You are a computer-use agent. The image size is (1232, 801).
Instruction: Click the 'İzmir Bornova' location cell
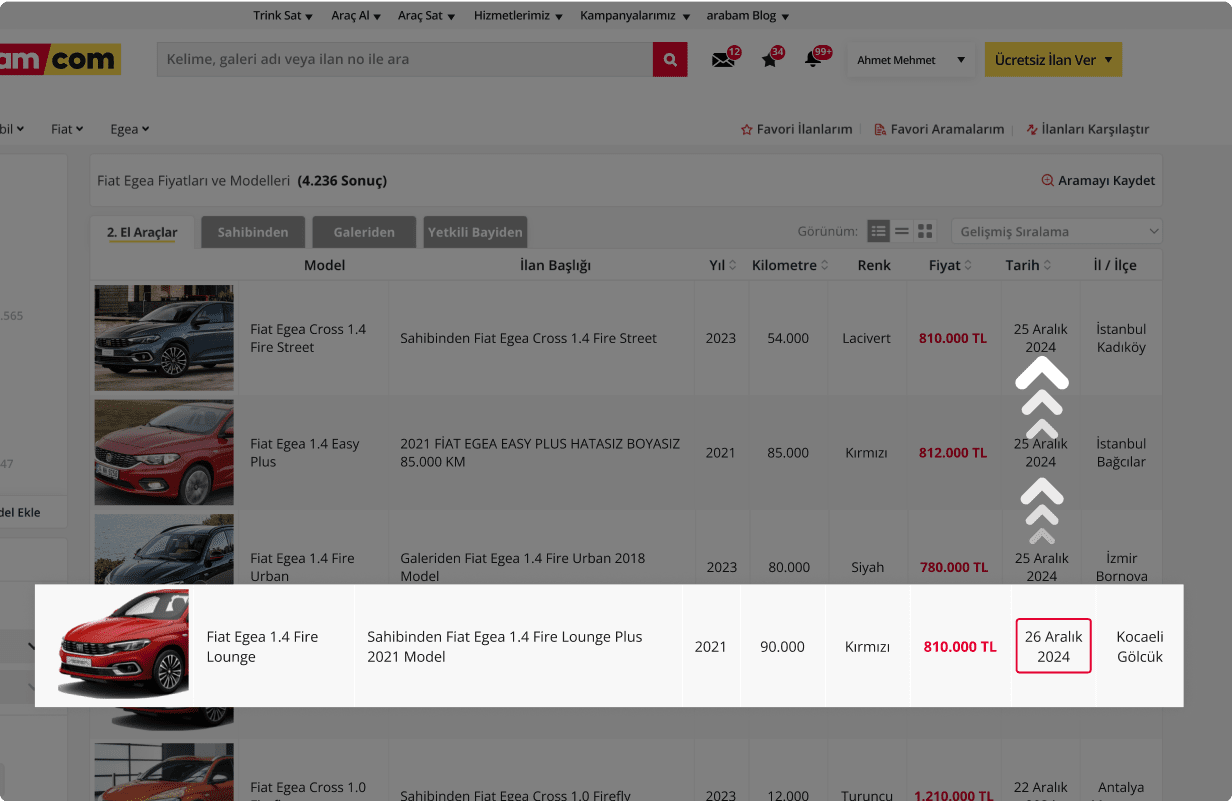pyautogui.click(x=1121, y=567)
